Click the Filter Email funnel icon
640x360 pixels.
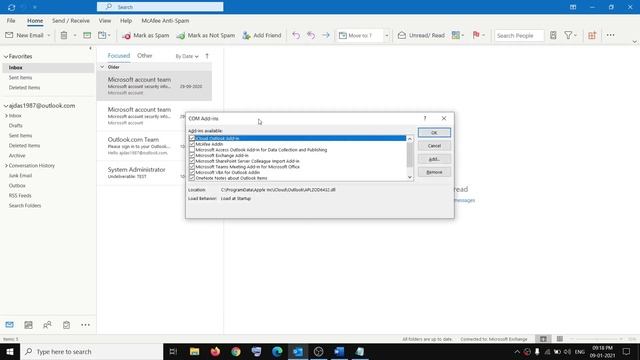click(x=568, y=36)
